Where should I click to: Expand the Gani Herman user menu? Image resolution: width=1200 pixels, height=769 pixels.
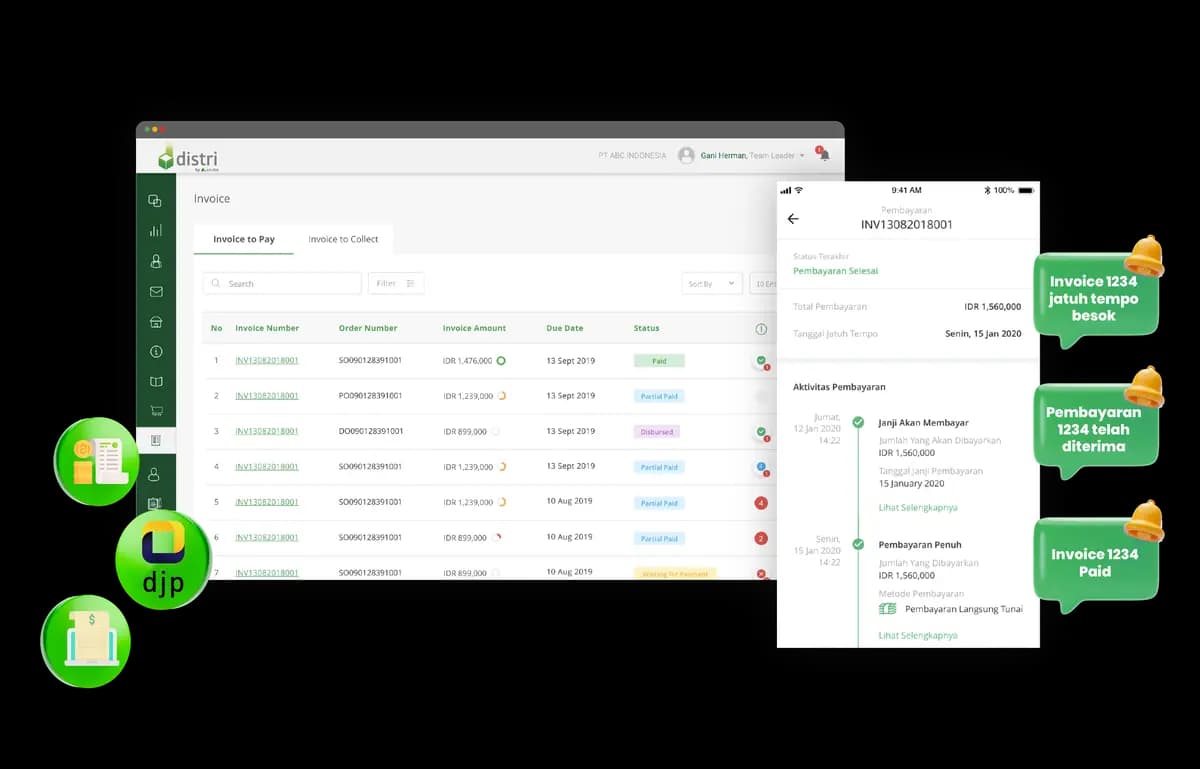[x=741, y=155]
